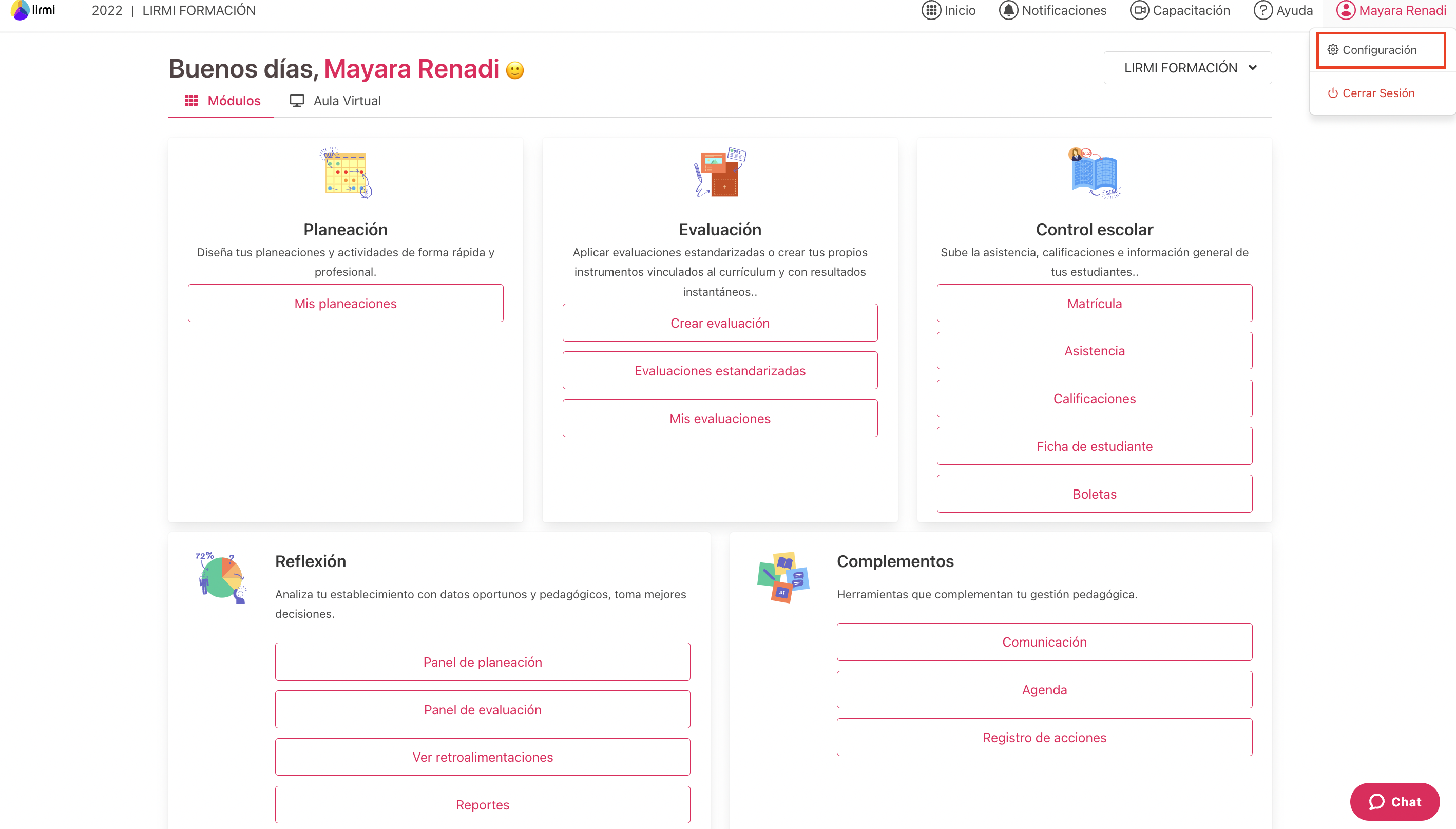Click Ficha de estudiante button
This screenshot has height=829, width=1456.
pos(1094,446)
